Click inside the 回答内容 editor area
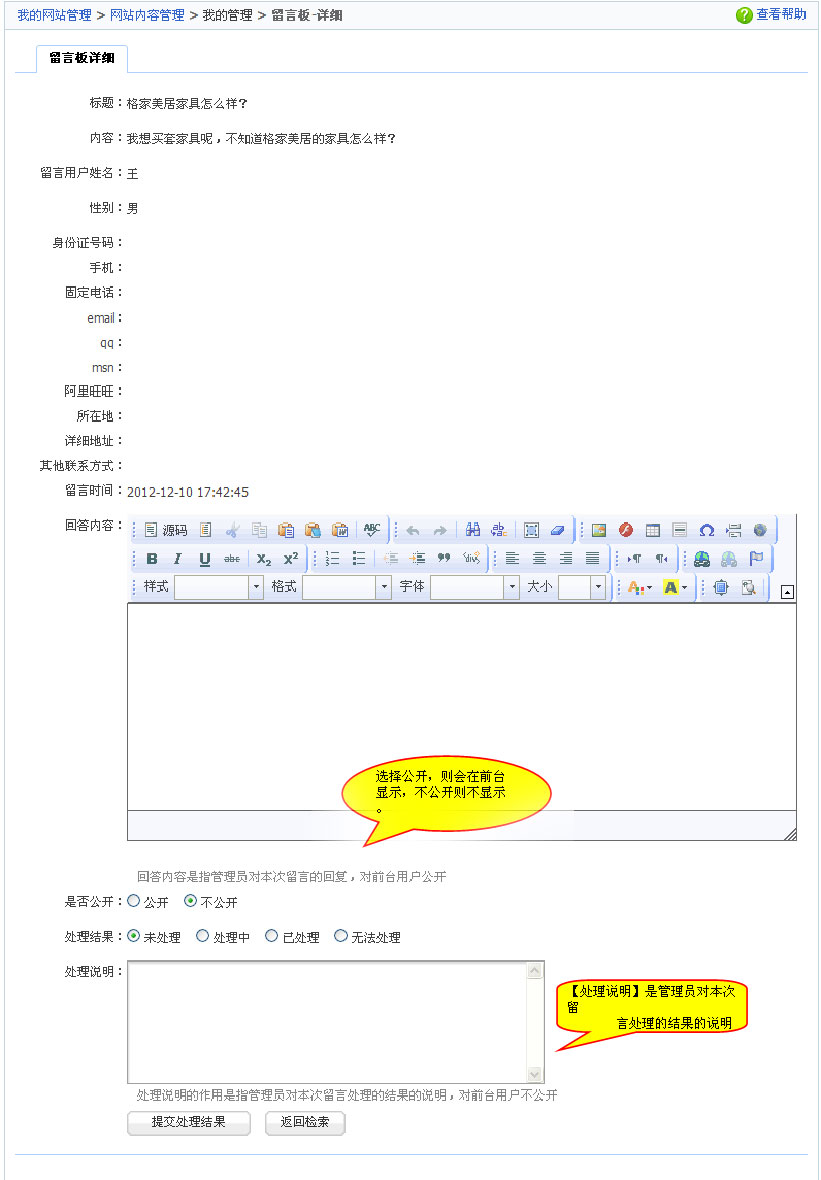The width and height of the screenshot is (821, 1180). tap(461, 706)
